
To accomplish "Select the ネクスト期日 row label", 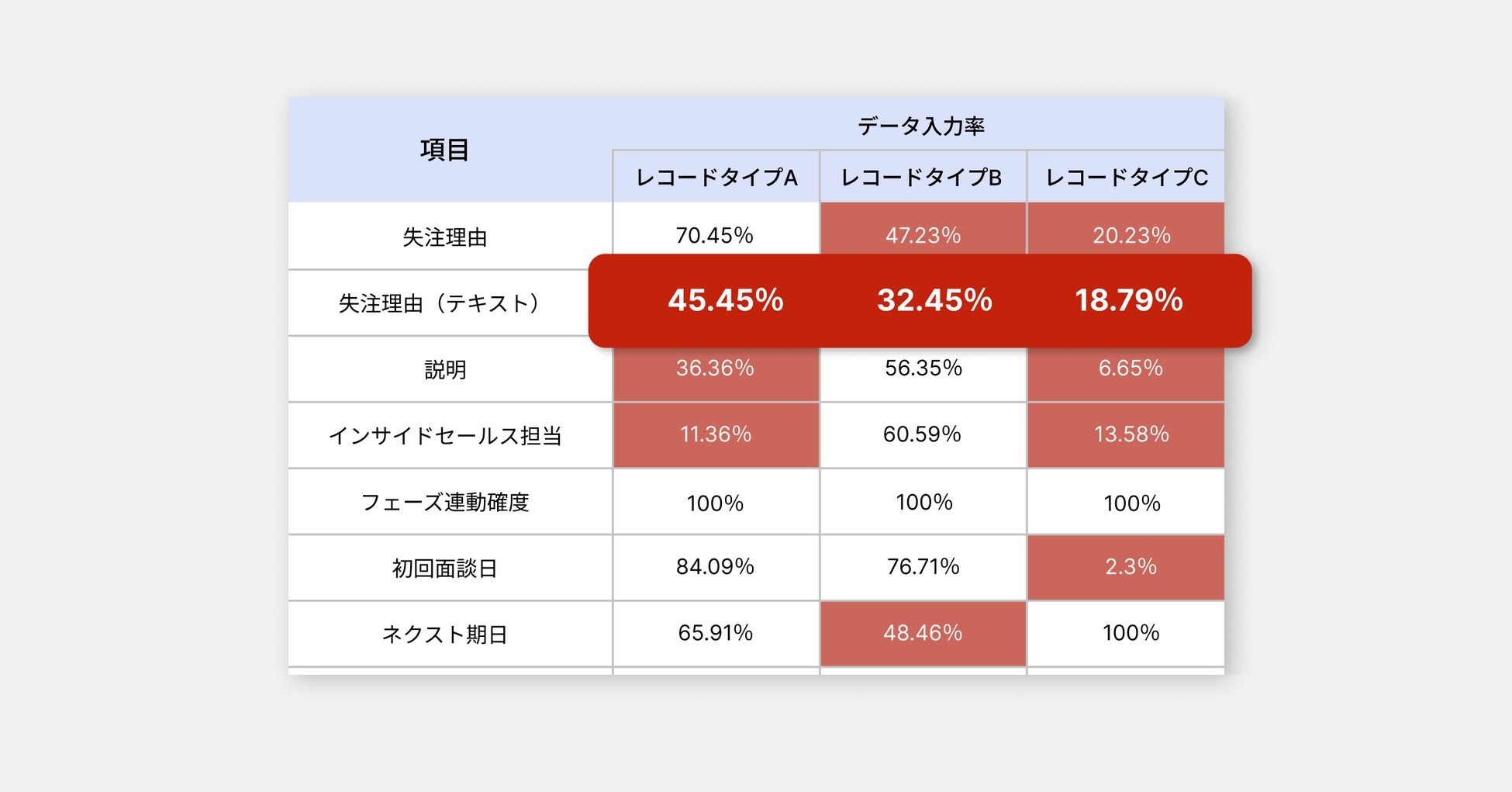I will click(x=444, y=635).
